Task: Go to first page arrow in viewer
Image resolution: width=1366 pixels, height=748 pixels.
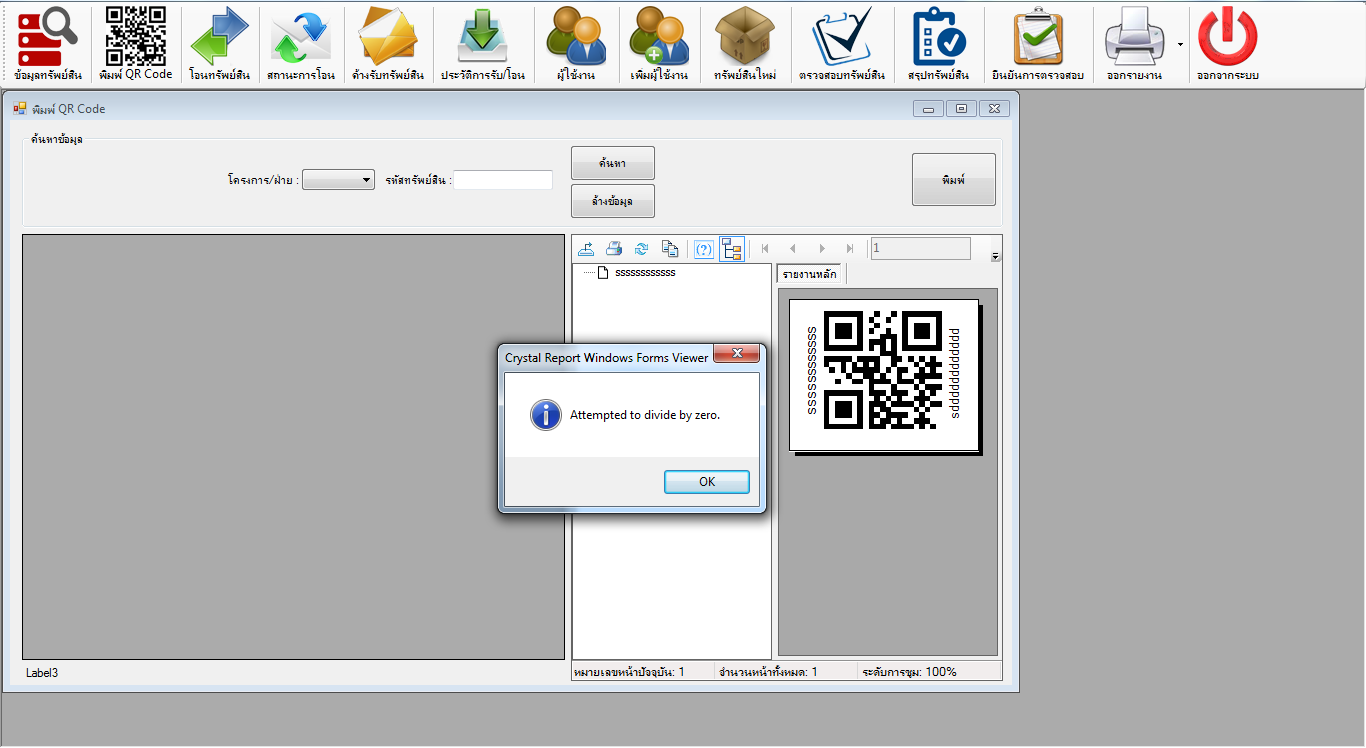Action: tap(765, 249)
